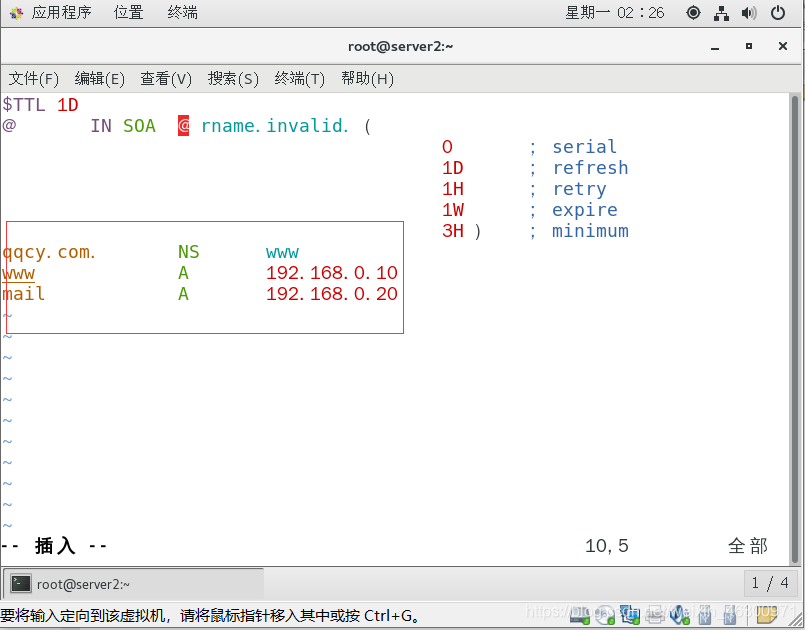The height and width of the screenshot is (630, 805).
Task: Maximize the root@server2 terminal window
Action: click(x=749, y=46)
